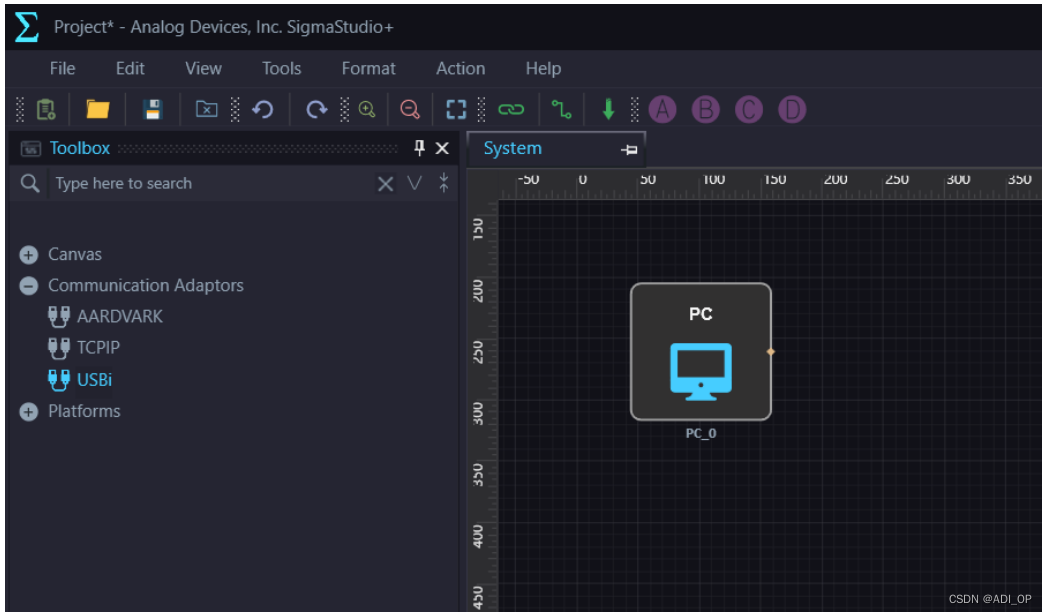Click the new project clipboard icon
This screenshot has height=615, width=1048.
tap(45, 109)
